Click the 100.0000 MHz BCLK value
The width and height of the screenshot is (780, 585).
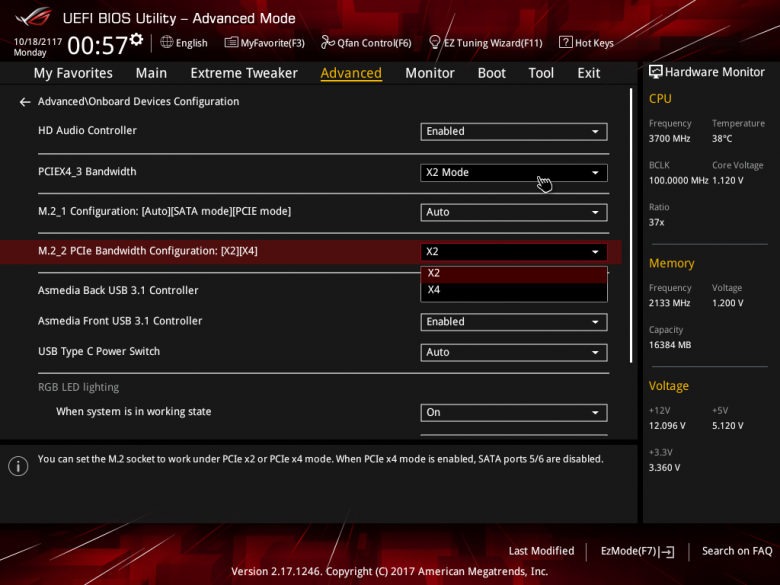coord(678,181)
